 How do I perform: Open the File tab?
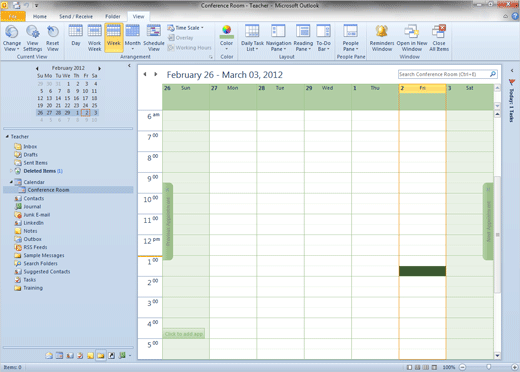point(13,16)
